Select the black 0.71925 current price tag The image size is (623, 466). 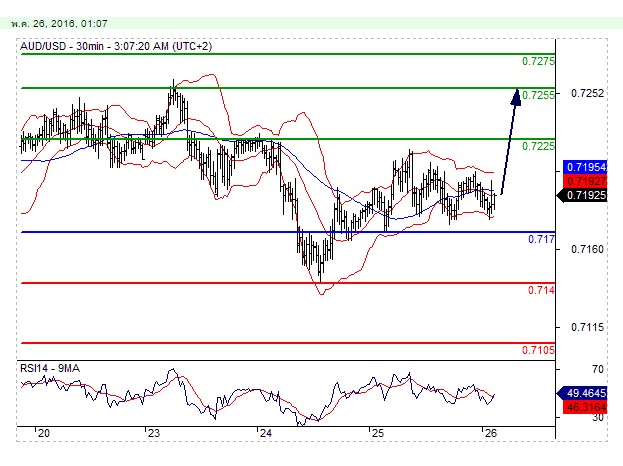coord(582,195)
